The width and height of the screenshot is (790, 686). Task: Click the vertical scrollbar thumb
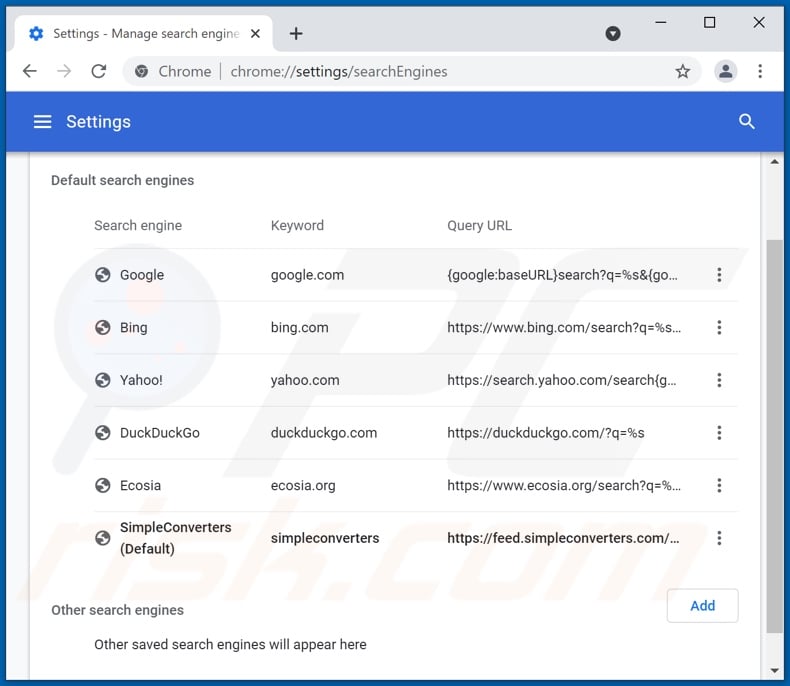(x=774, y=436)
